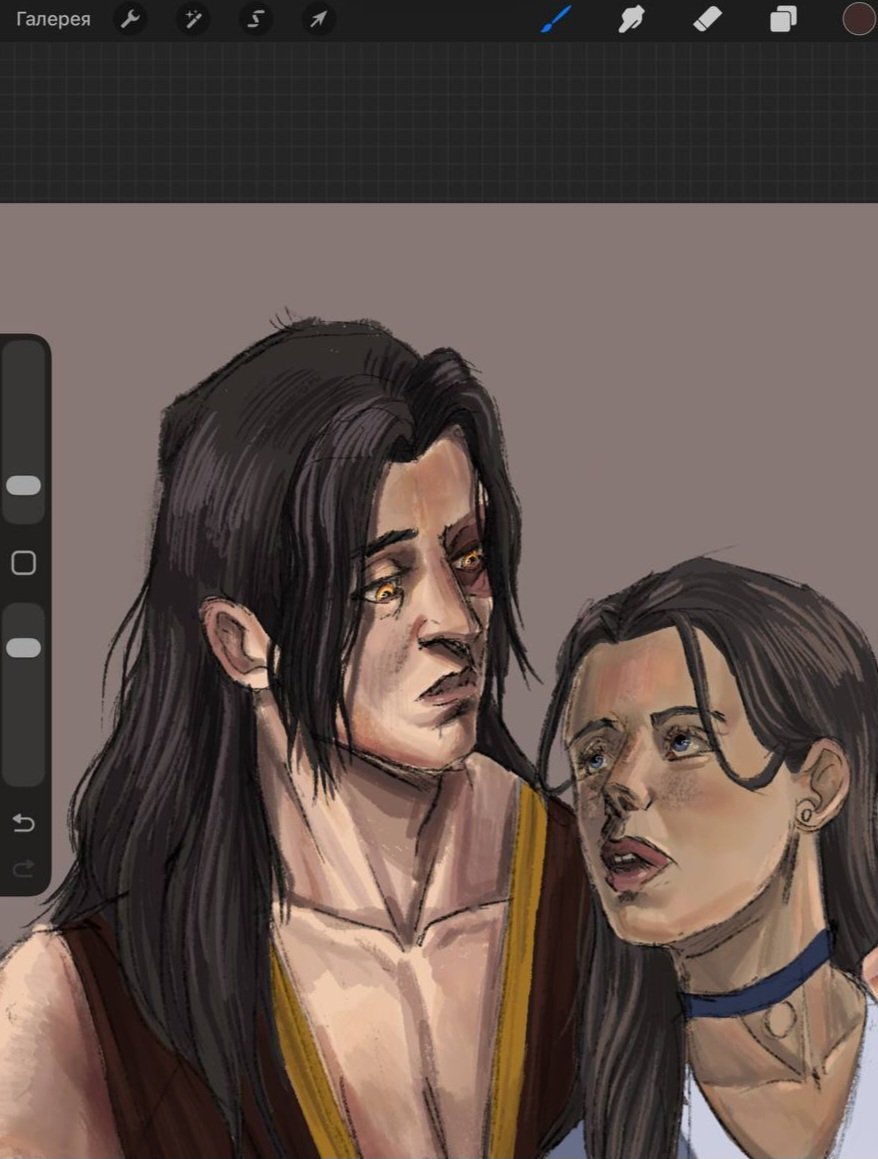Select the Brush tool
The height and width of the screenshot is (1159, 878).
point(557,19)
